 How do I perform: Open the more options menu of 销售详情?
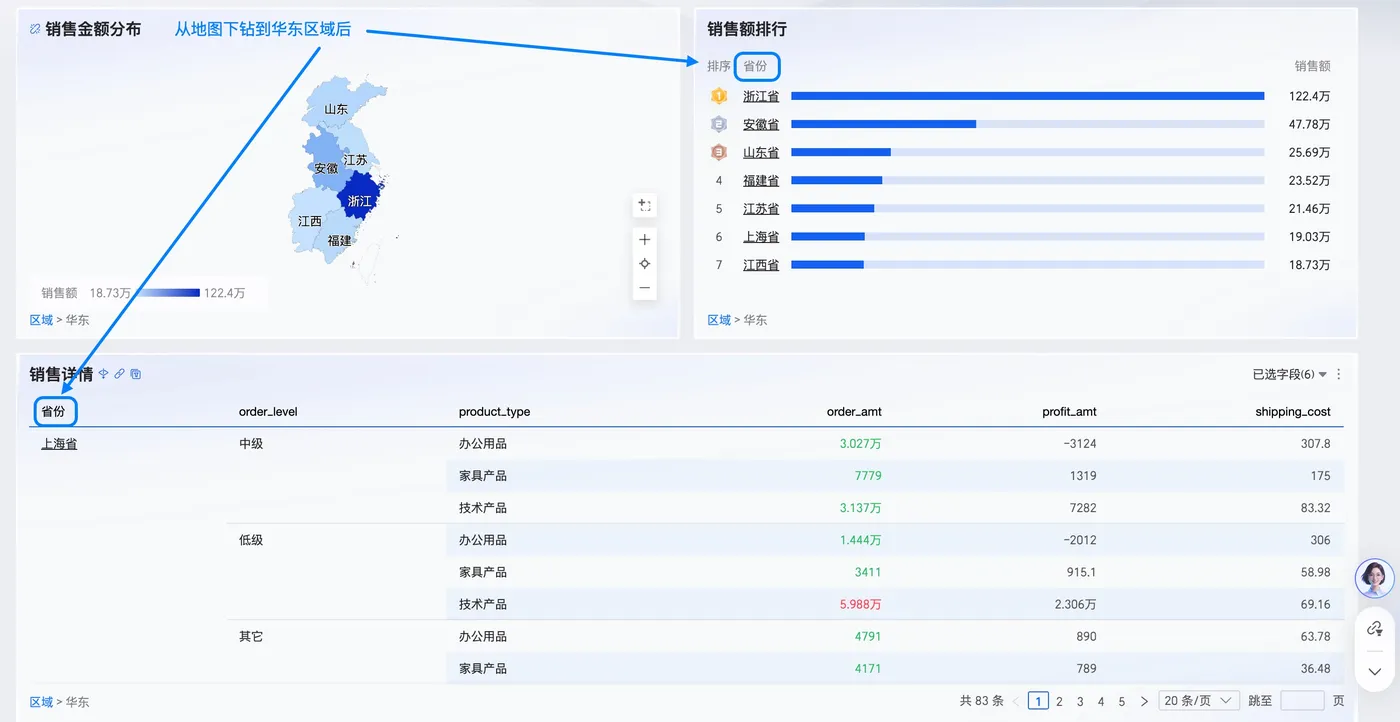[x=1339, y=375]
